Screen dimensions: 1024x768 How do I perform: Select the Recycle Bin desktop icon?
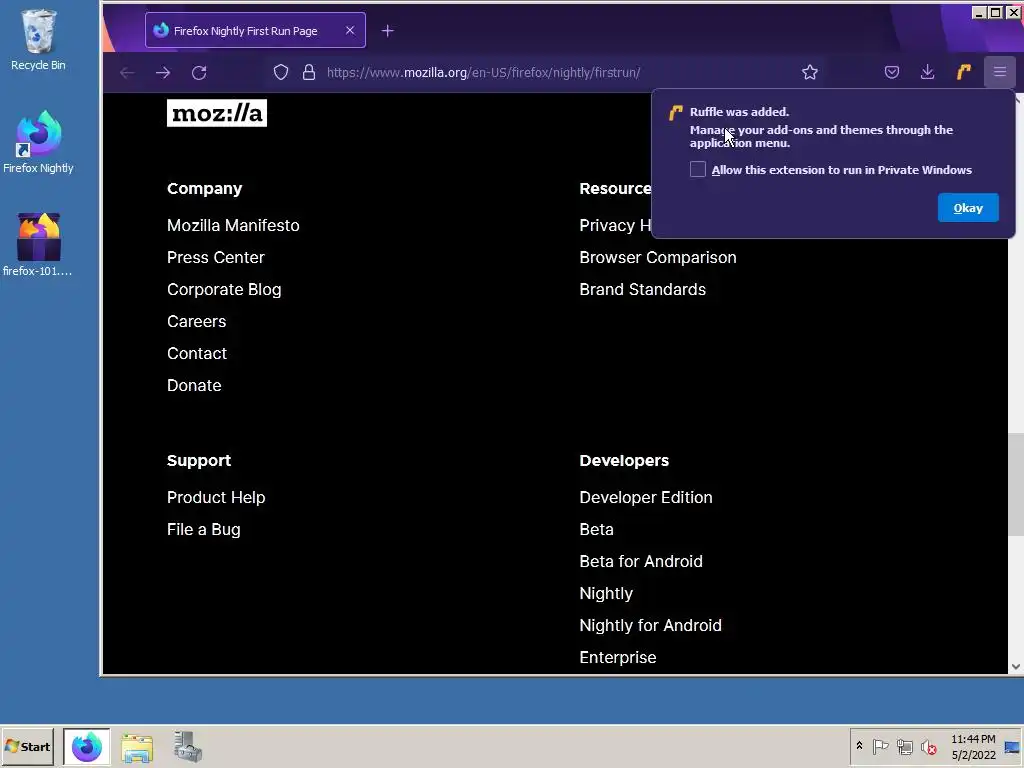click(x=38, y=40)
